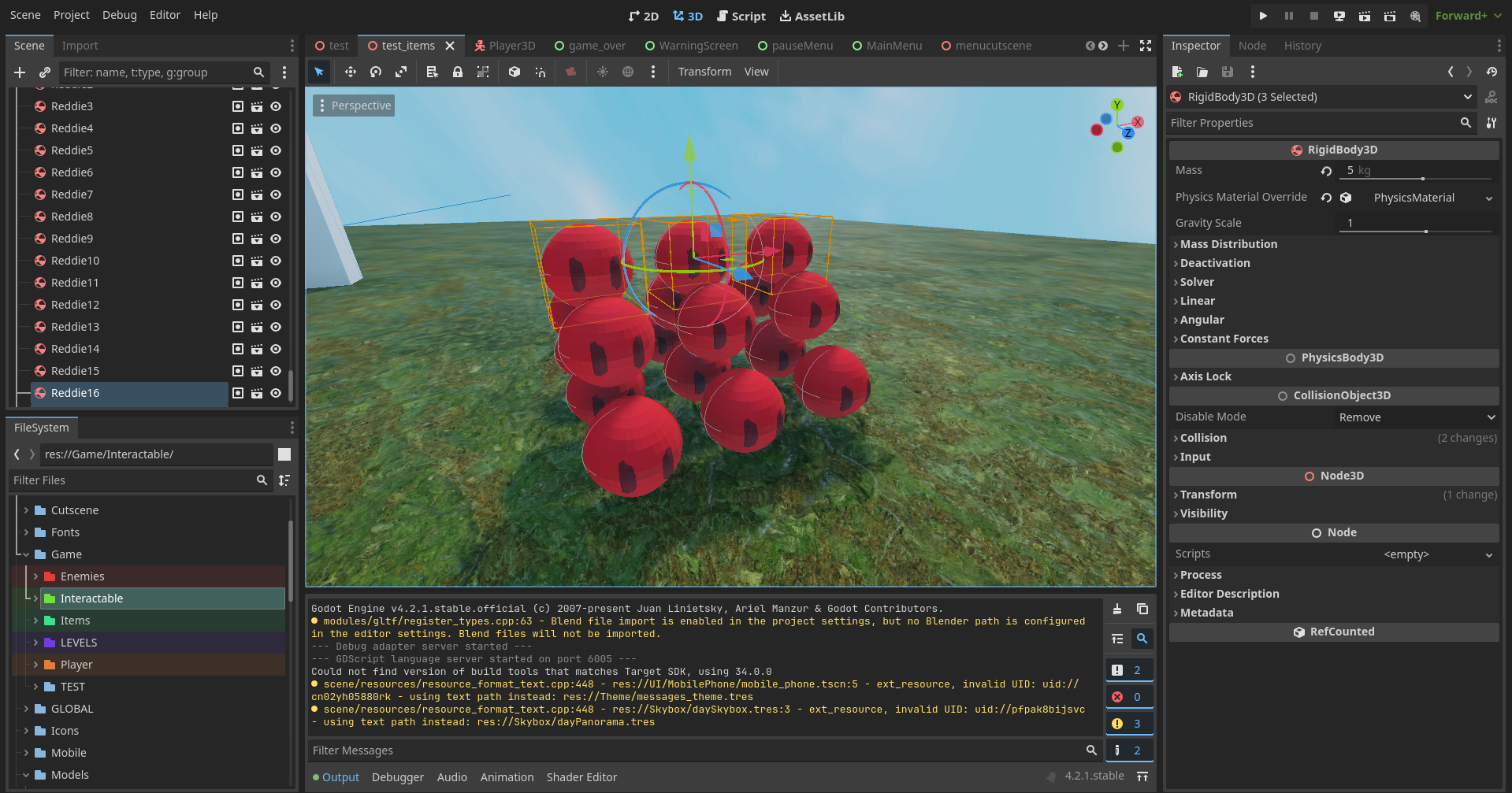Hide the Reddie10 node with the eye icon
The width and height of the screenshot is (1512, 793).
tap(276, 261)
